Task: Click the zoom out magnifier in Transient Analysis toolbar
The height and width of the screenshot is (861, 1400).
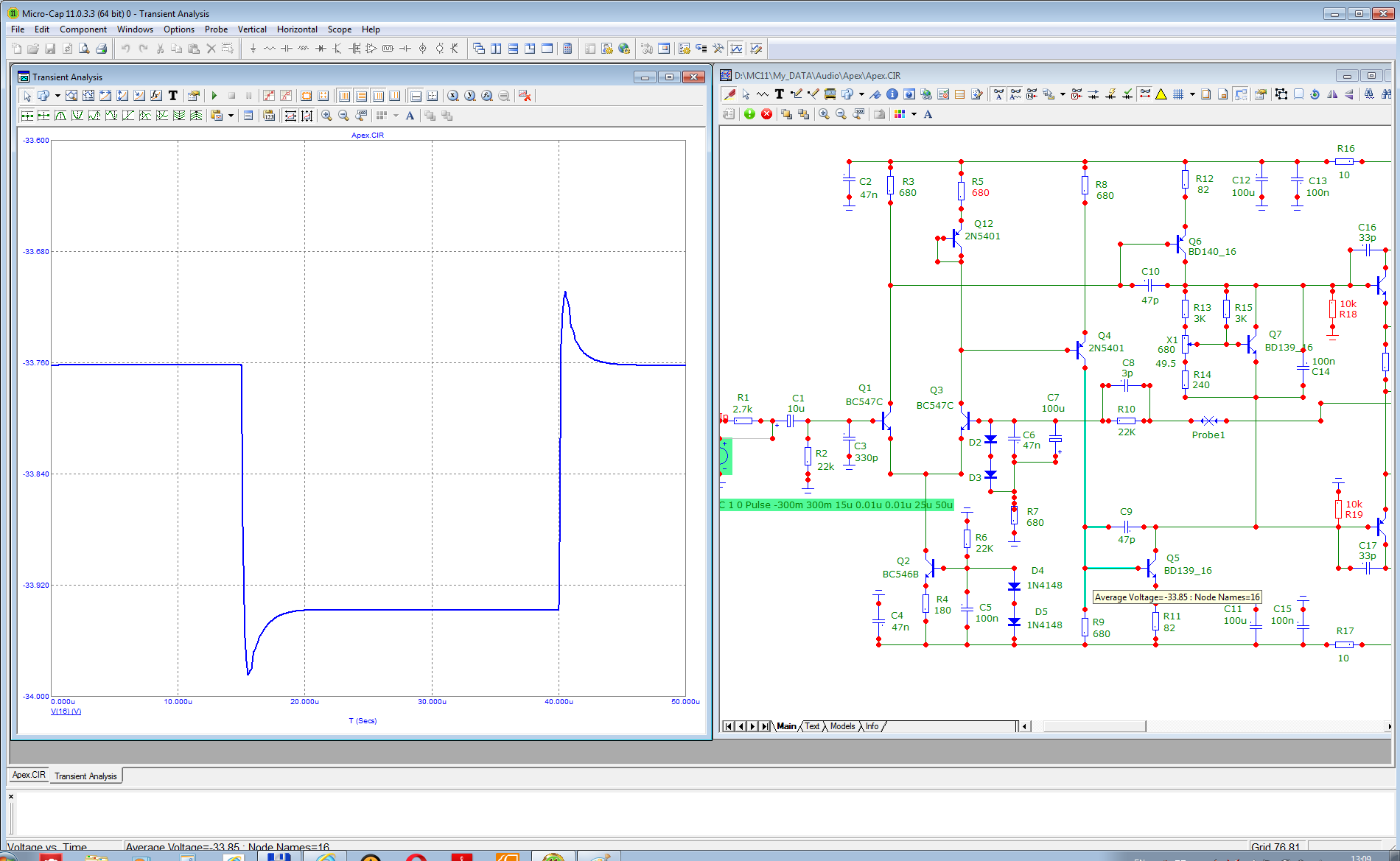Action: (x=343, y=116)
